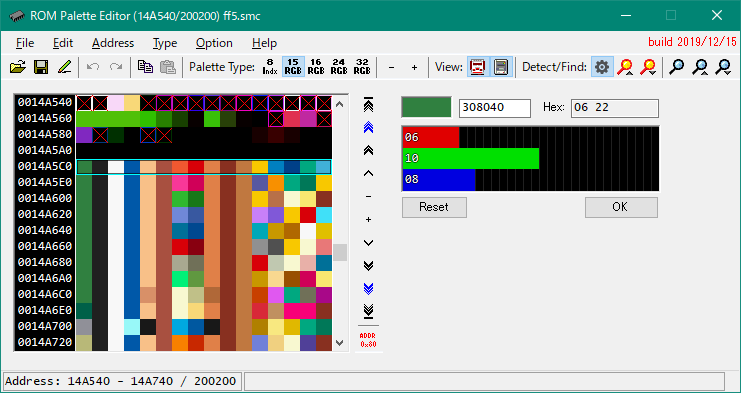Open the Option menu
The width and height of the screenshot is (741, 393).
point(214,43)
